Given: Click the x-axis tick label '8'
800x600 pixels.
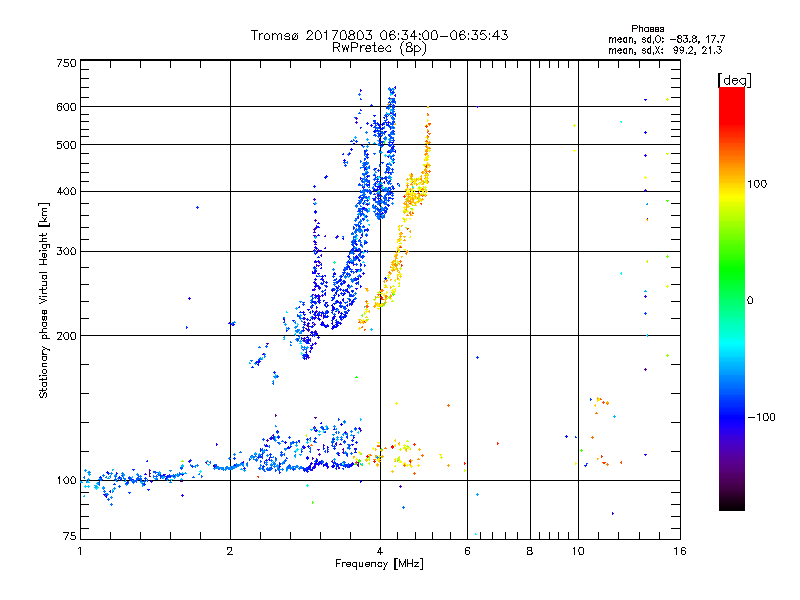Looking at the screenshot, I should (x=530, y=551).
